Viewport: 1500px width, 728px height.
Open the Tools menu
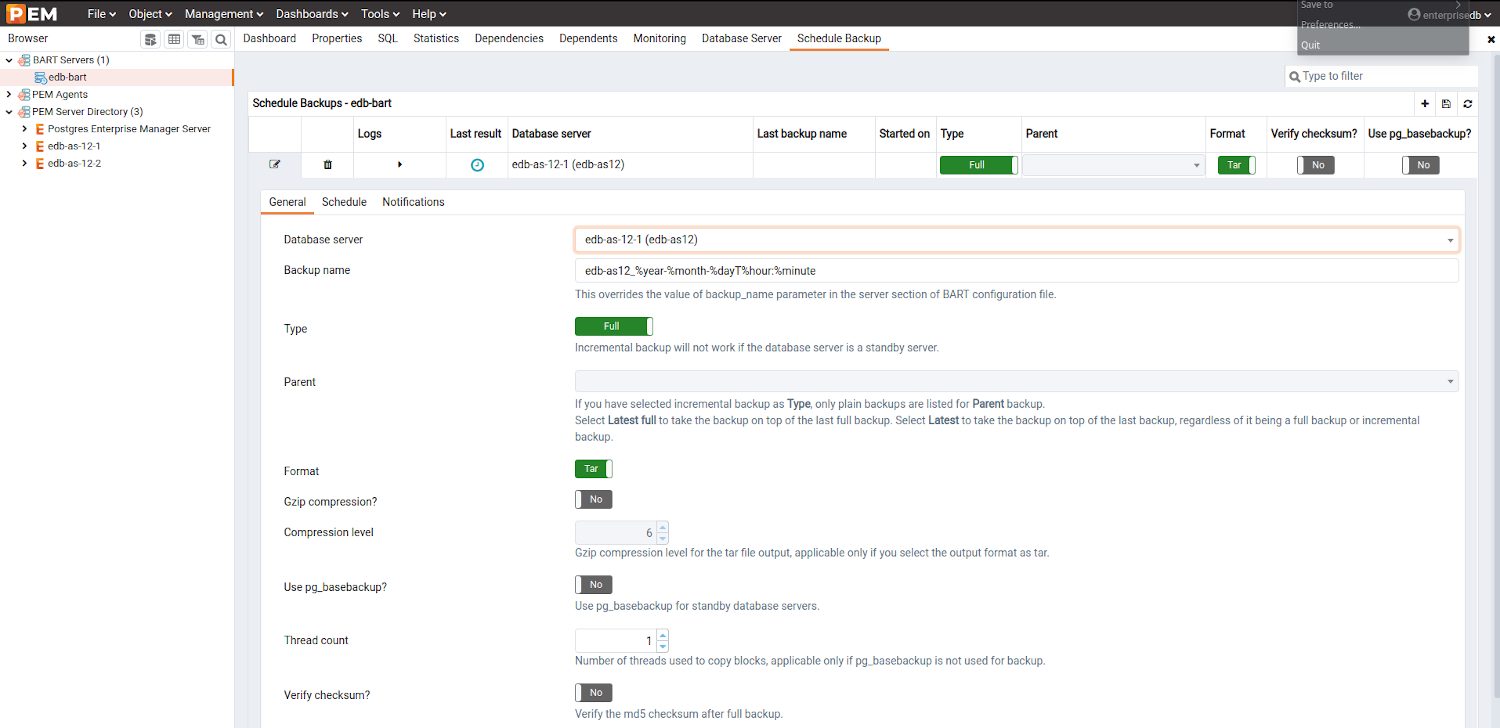(x=380, y=14)
